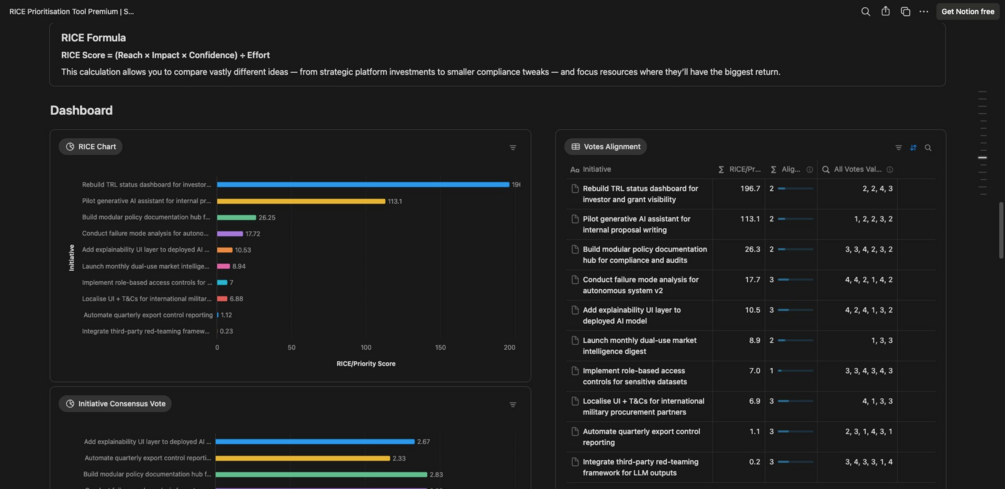
Task: Click the RICE/Pr... column header
Action: point(740,169)
